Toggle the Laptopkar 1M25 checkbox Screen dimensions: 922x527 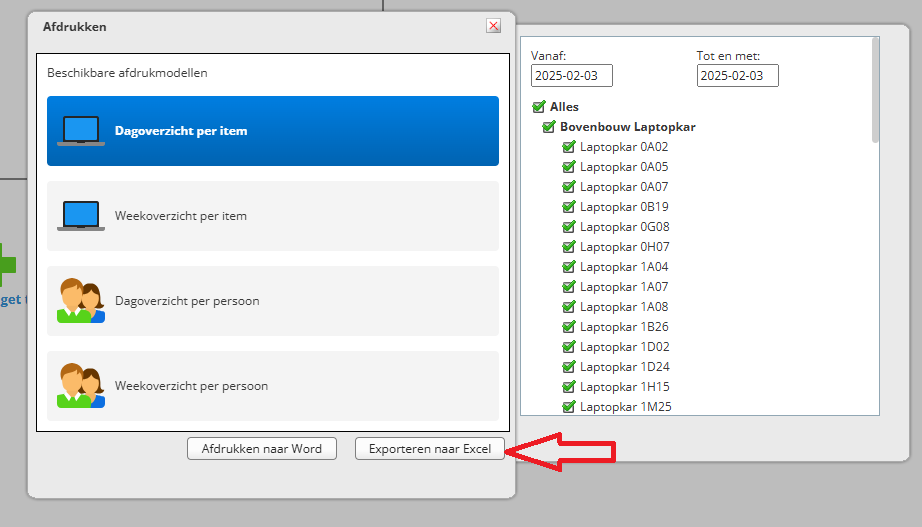point(569,407)
